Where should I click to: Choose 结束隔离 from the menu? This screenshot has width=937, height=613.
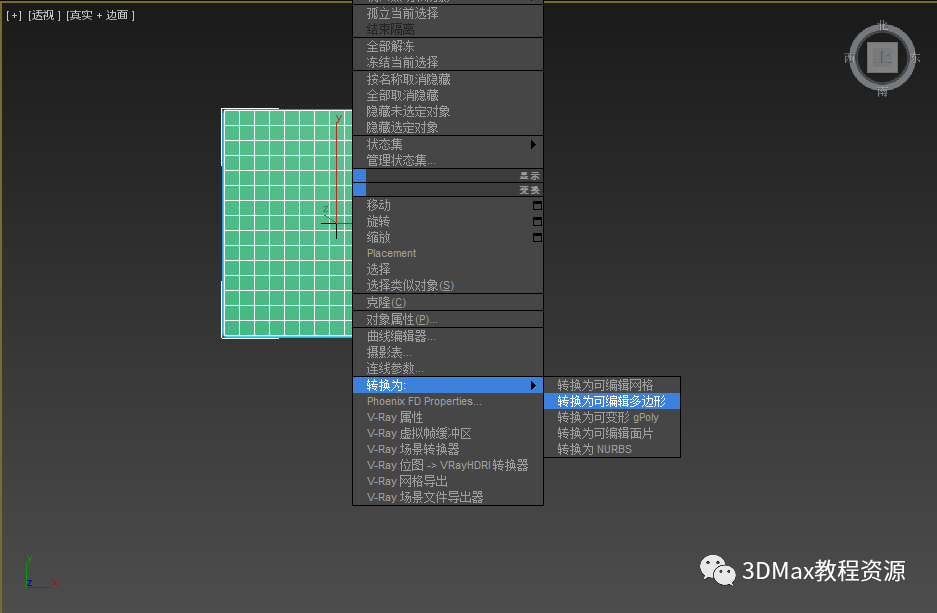[x=448, y=29]
